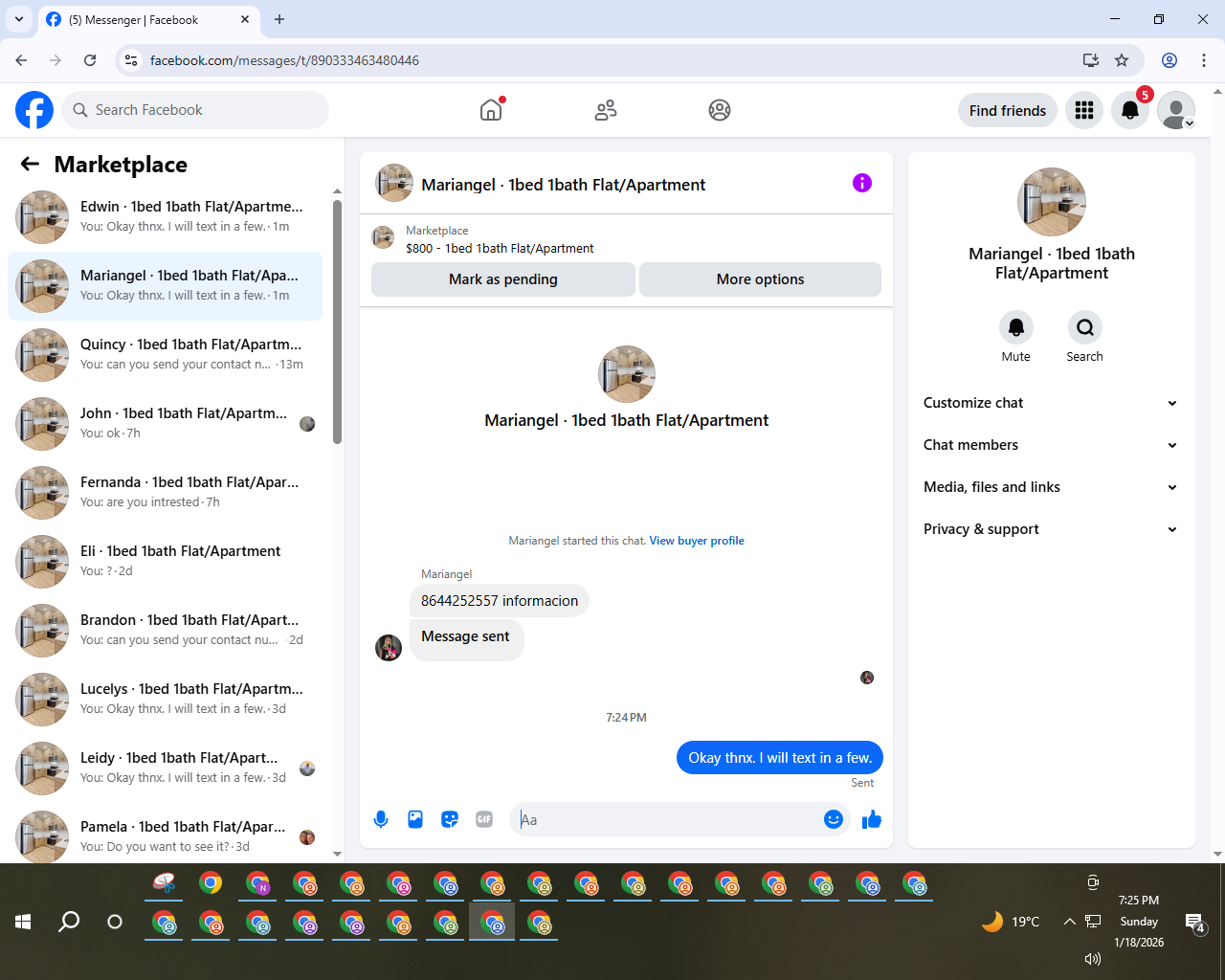Click Mariangel's listing thumbnail in right panel

coord(1052,202)
